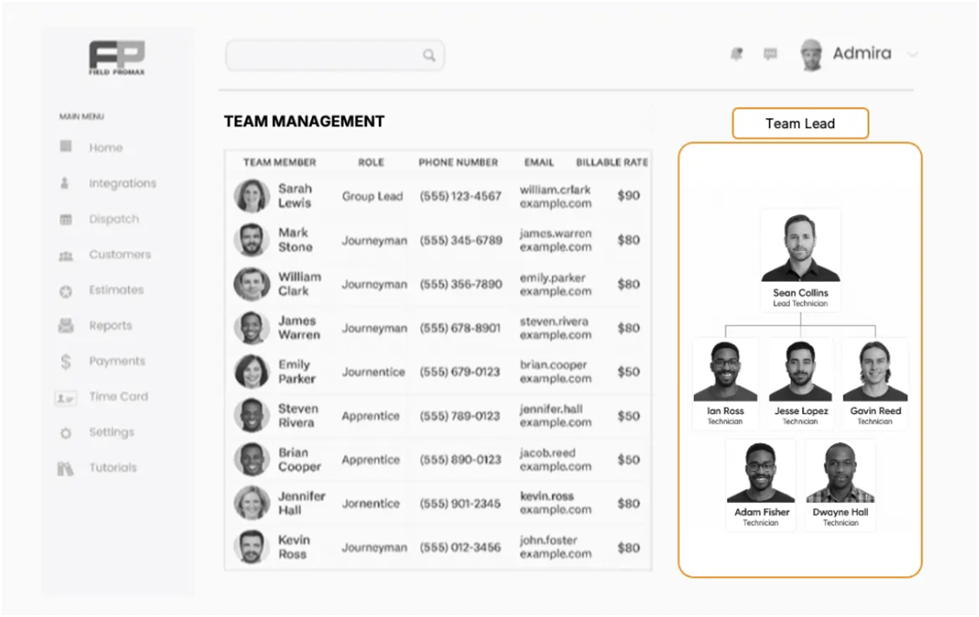Open the chat messages icon
Image resolution: width=979 pixels, height=617 pixels.
click(x=770, y=55)
